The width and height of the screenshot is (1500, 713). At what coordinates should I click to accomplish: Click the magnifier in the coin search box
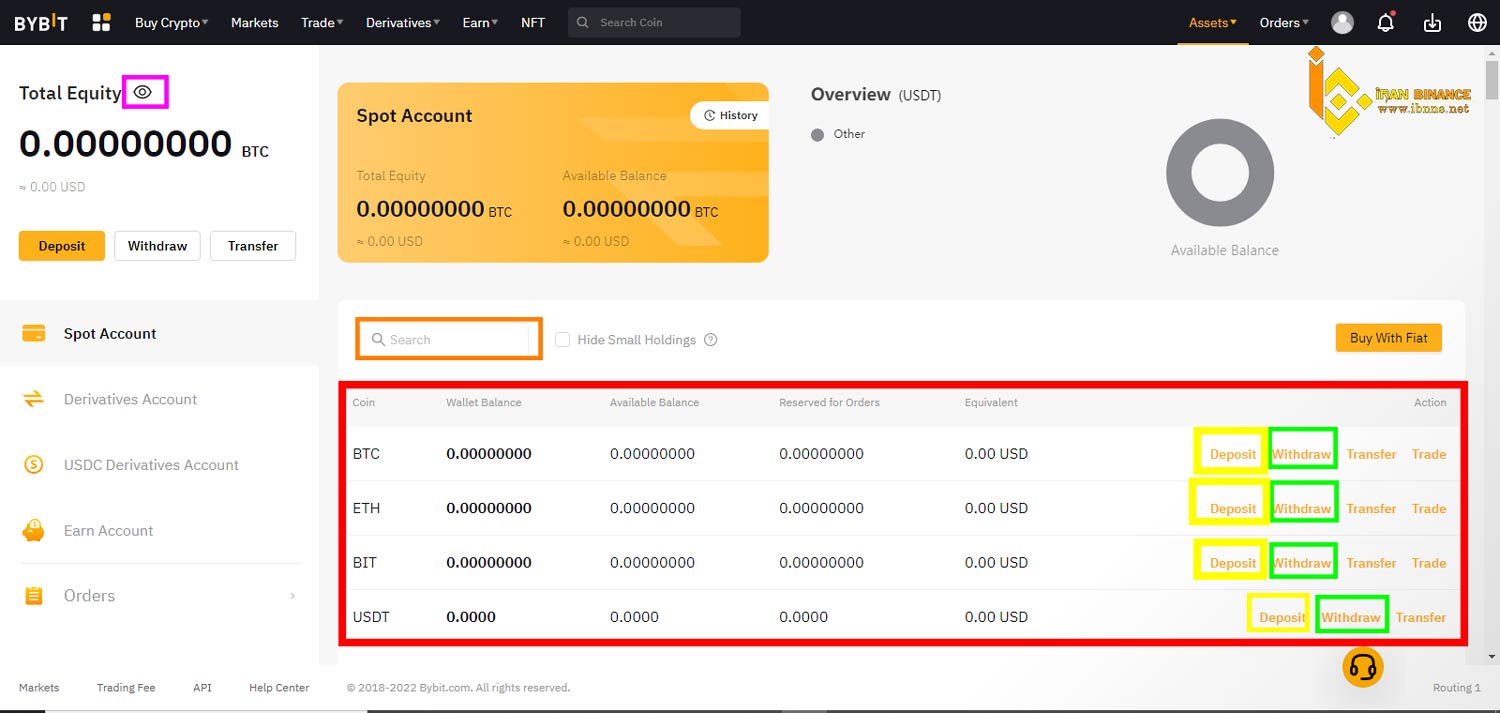378,340
